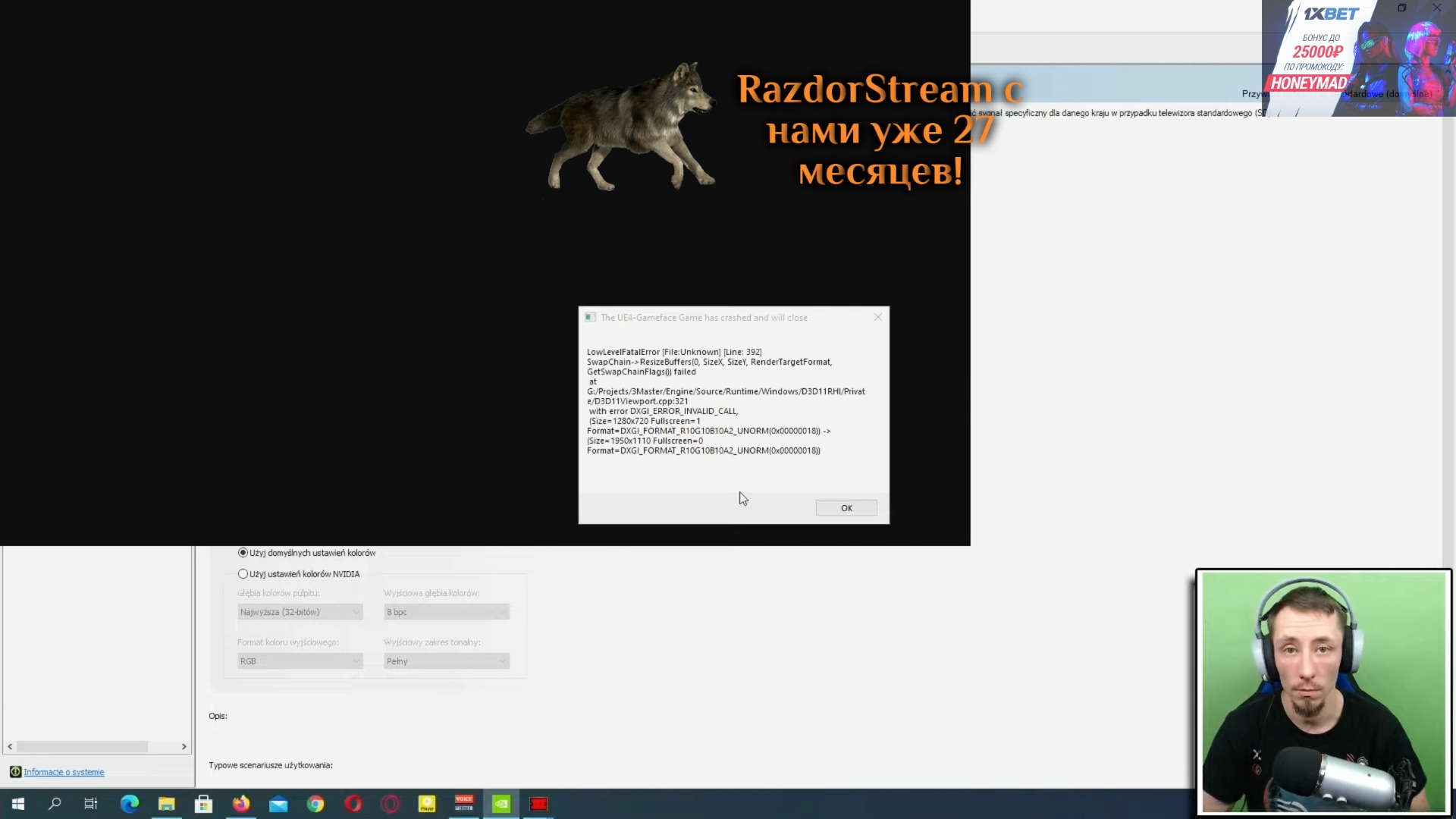This screenshot has height=819, width=1456.
Task: Open the Windows Start menu
Action: pos(18,804)
